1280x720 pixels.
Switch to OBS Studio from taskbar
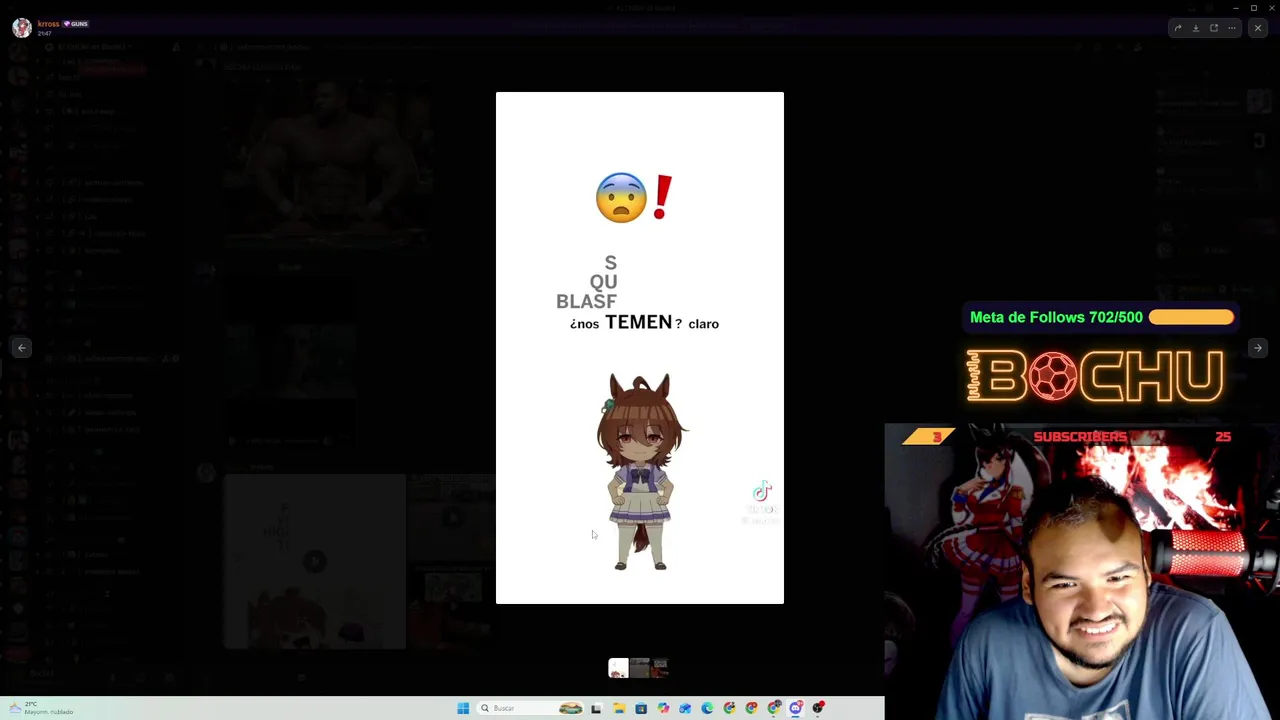coord(818,708)
